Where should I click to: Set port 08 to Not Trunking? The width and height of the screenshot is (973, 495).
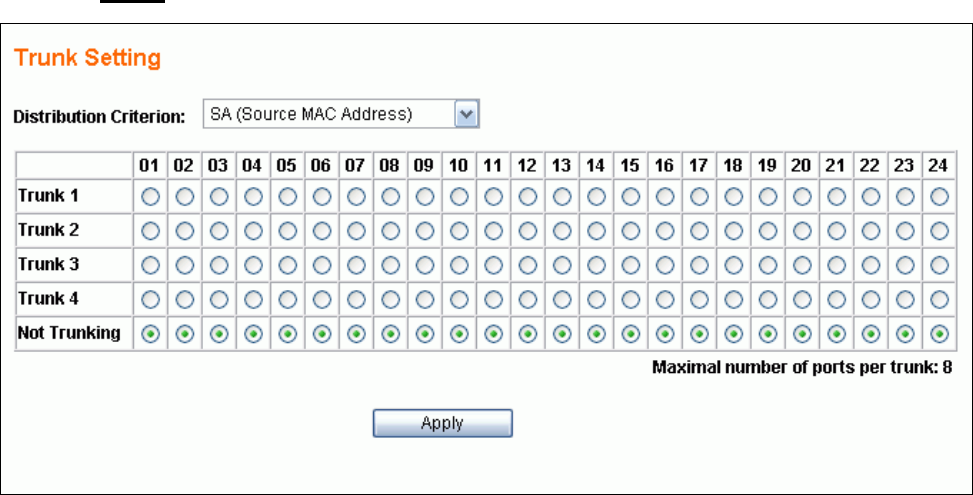click(391, 335)
